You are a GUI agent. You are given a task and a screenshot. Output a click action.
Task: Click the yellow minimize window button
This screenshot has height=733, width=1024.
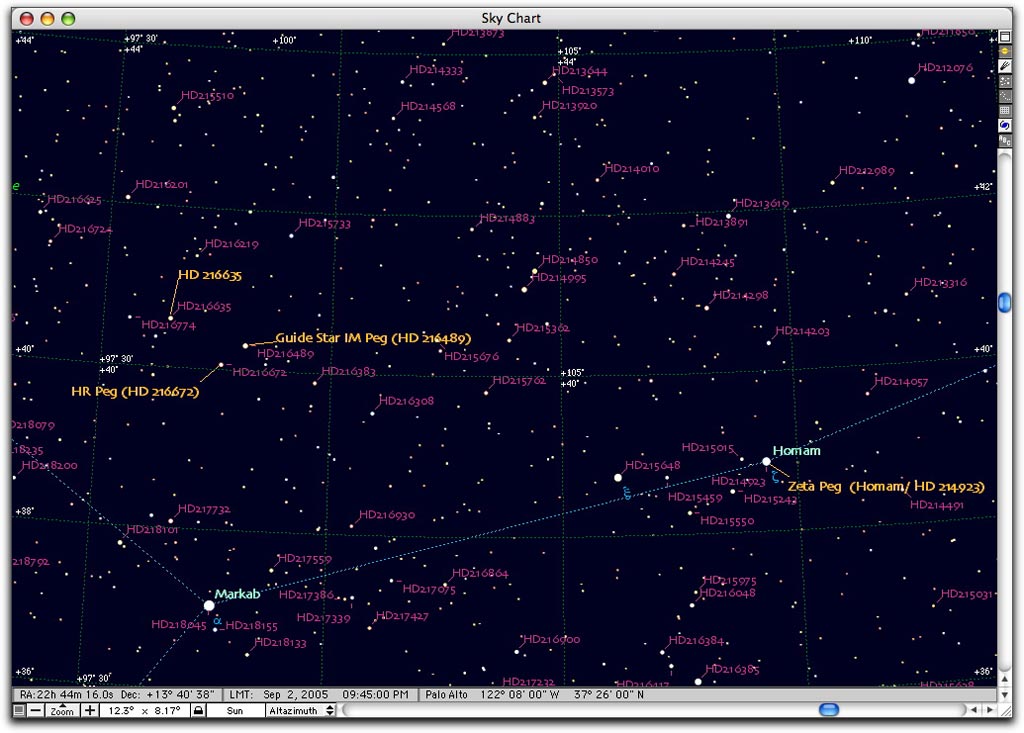pos(47,18)
